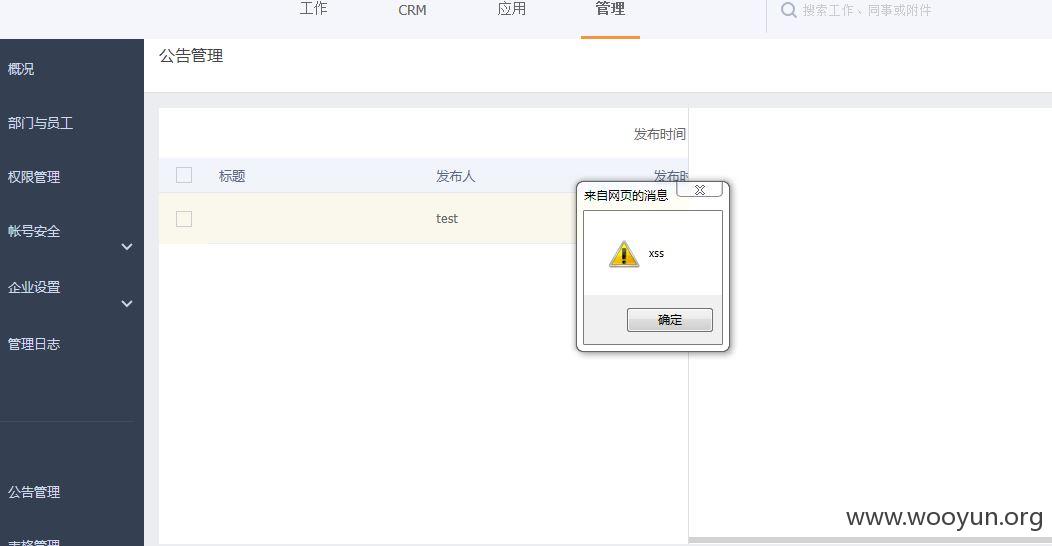Image resolution: width=1052 pixels, height=546 pixels.
Task: Expand the 企业设置 submenu chevron
Action: [x=127, y=304]
